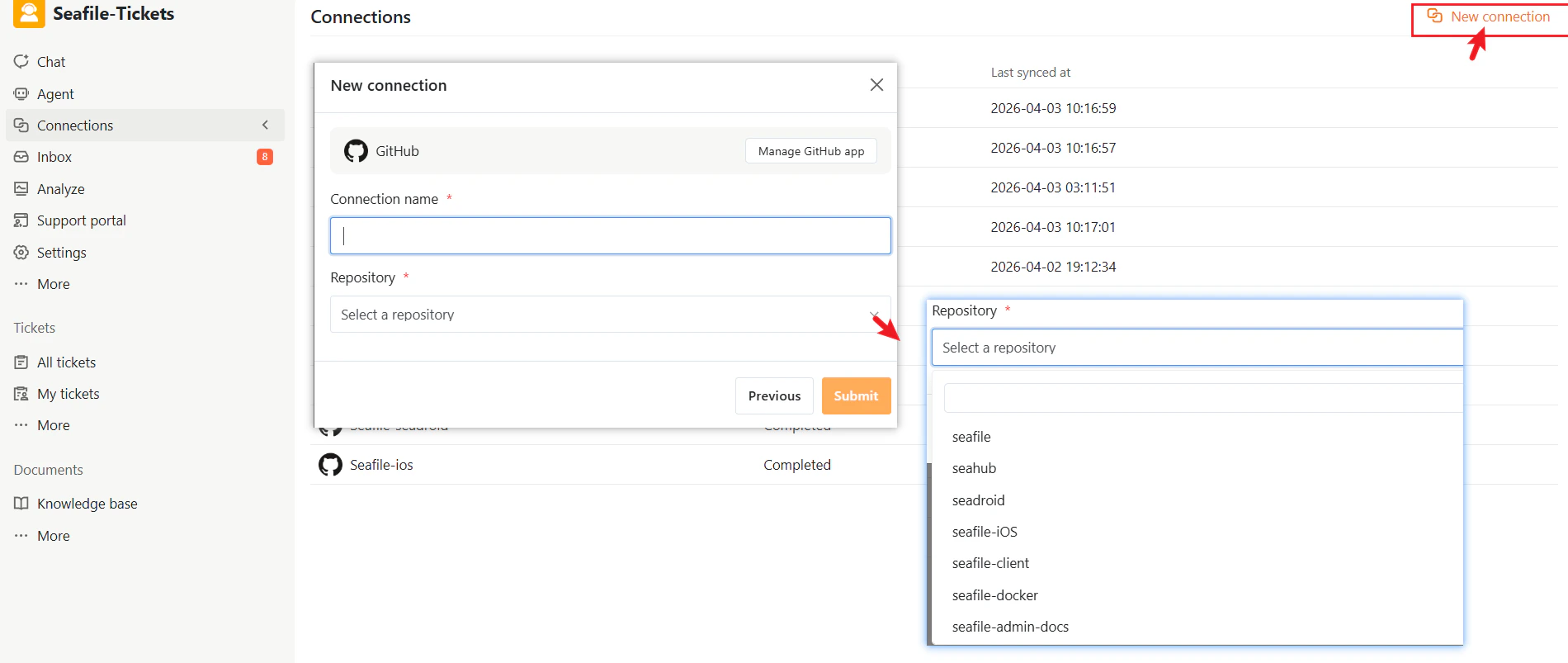Open Settings menu item

(x=62, y=252)
